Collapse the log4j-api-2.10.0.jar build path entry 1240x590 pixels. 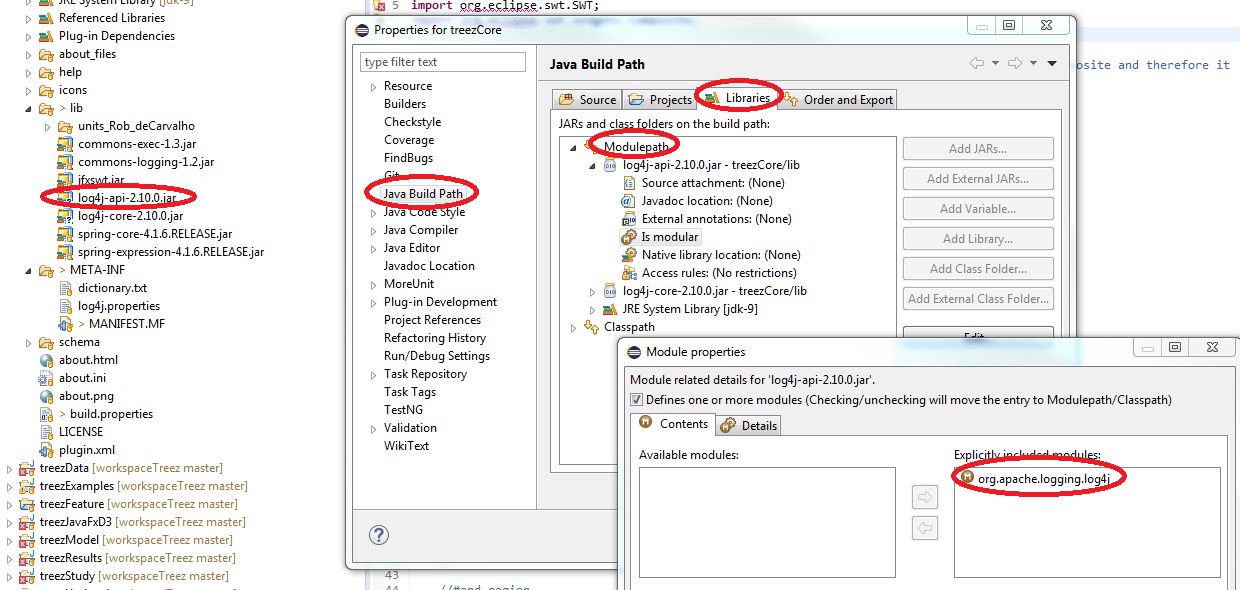(x=593, y=165)
